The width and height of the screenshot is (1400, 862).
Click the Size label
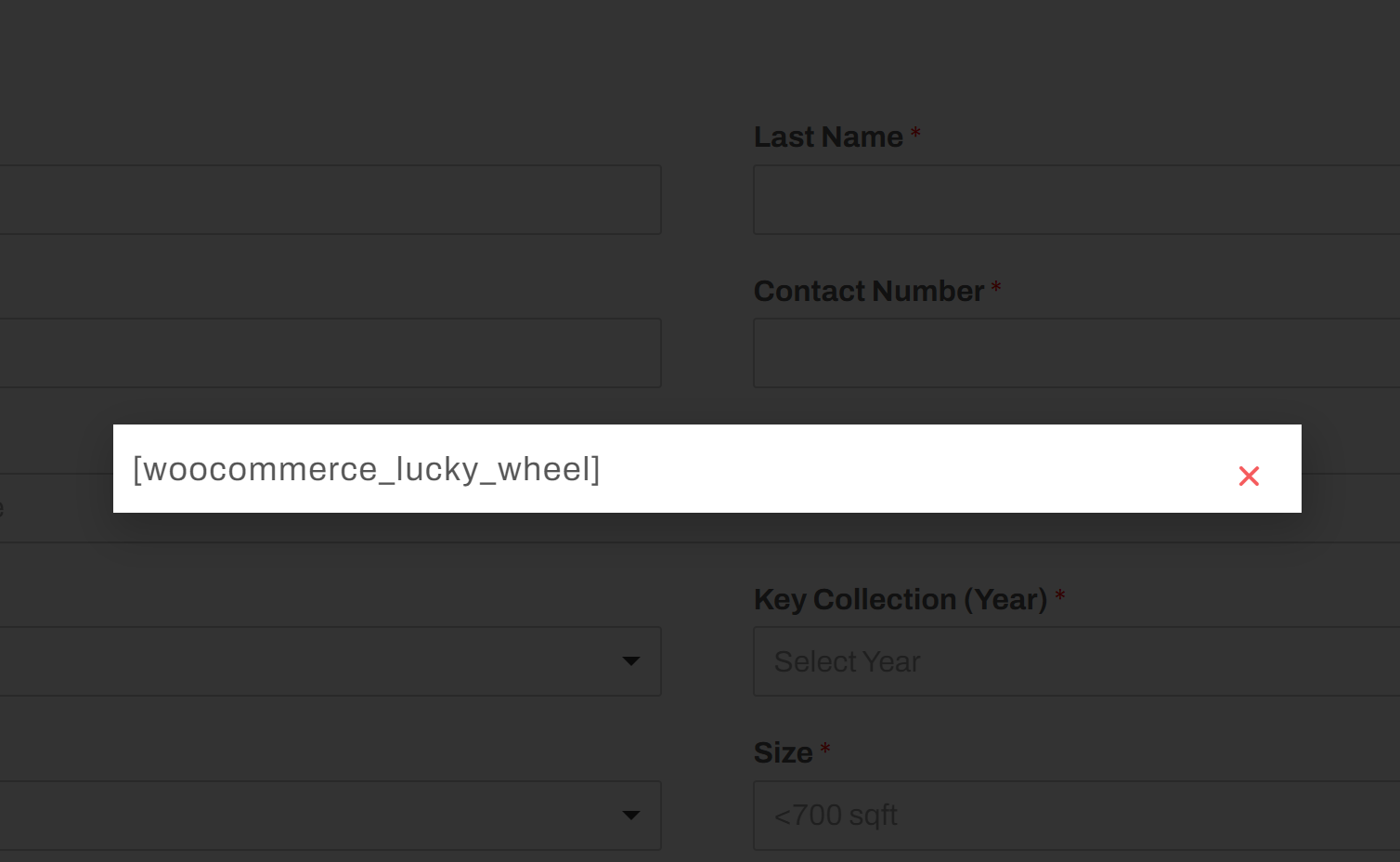(x=784, y=752)
